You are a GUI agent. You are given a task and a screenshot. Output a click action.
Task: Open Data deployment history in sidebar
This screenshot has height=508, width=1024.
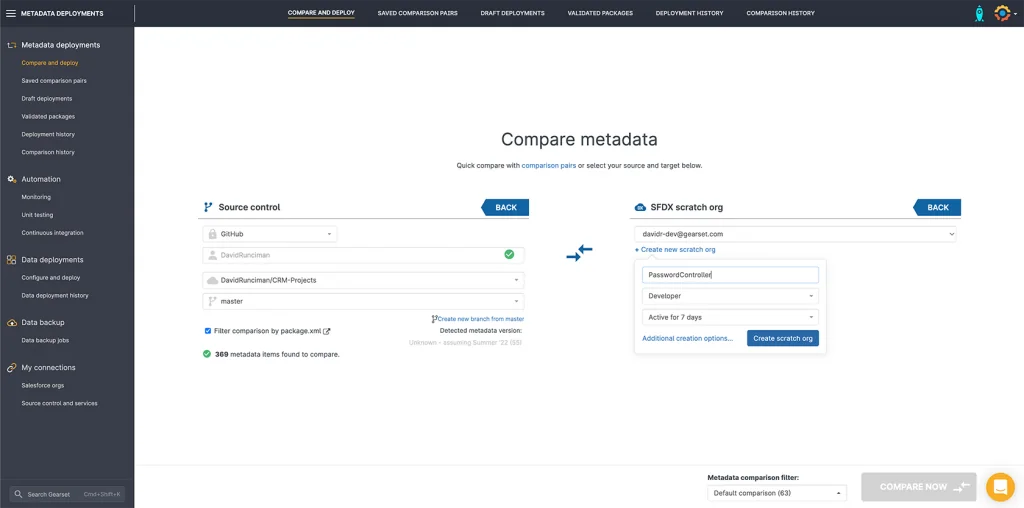(55, 296)
